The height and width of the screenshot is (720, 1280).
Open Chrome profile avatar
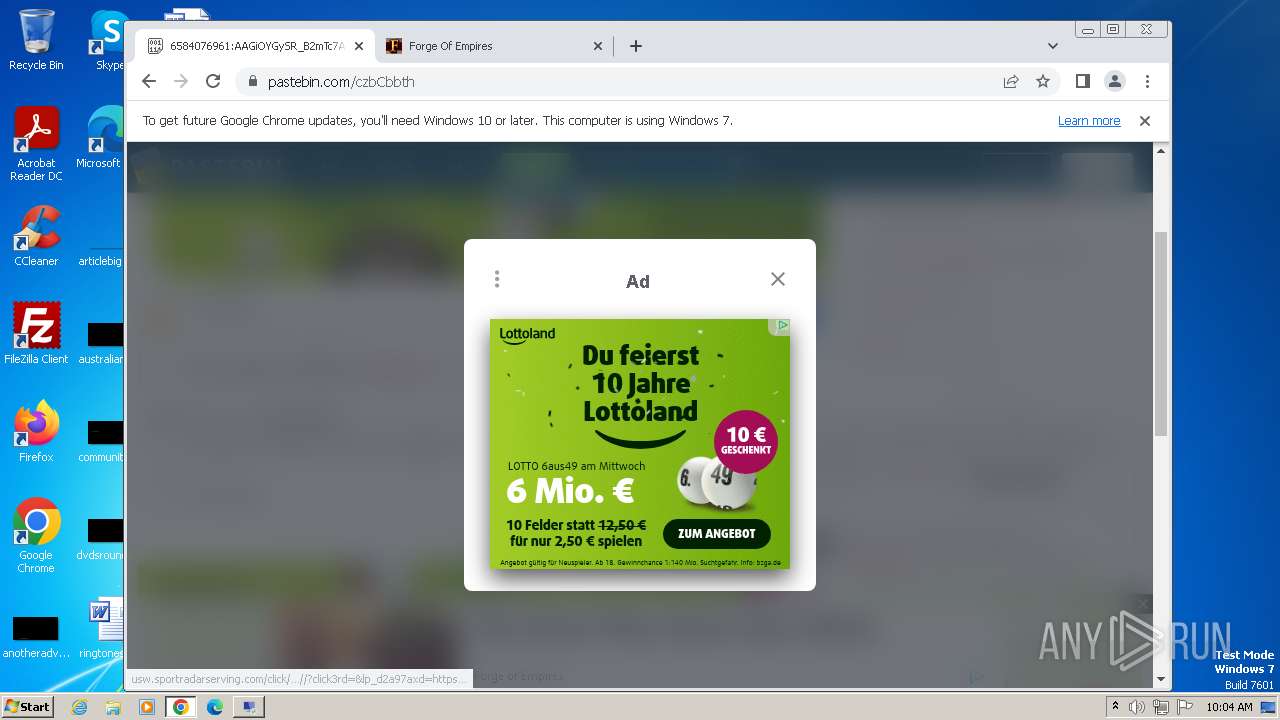(1115, 81)
